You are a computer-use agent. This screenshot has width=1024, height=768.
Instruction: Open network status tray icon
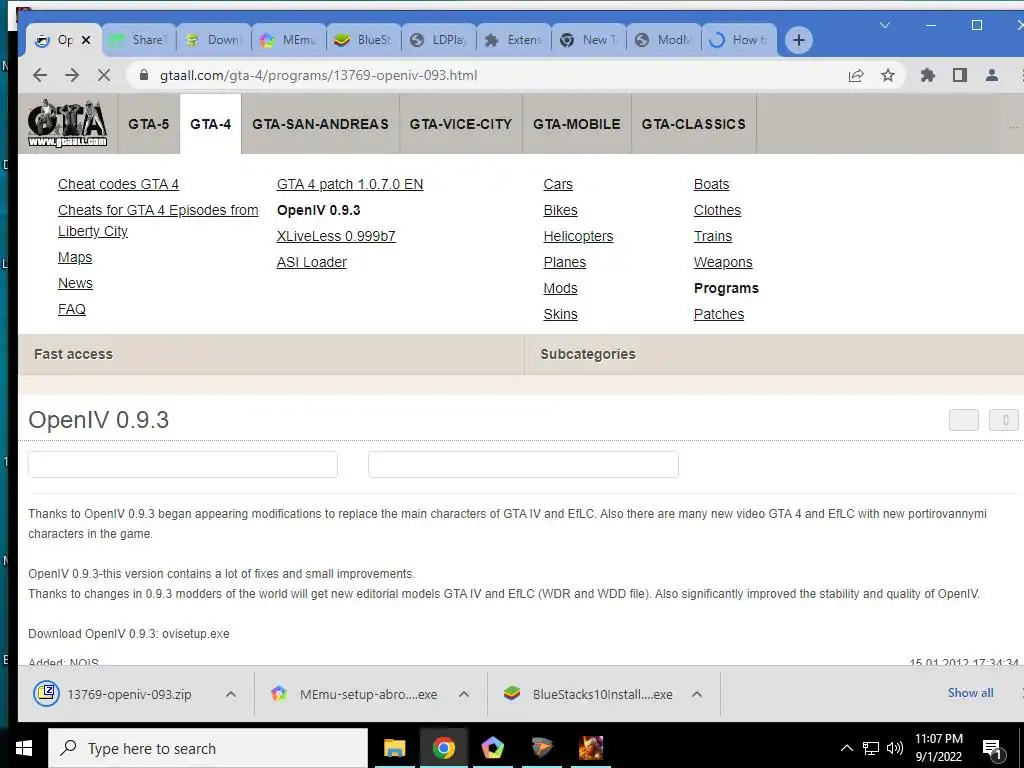click(871, 748)
